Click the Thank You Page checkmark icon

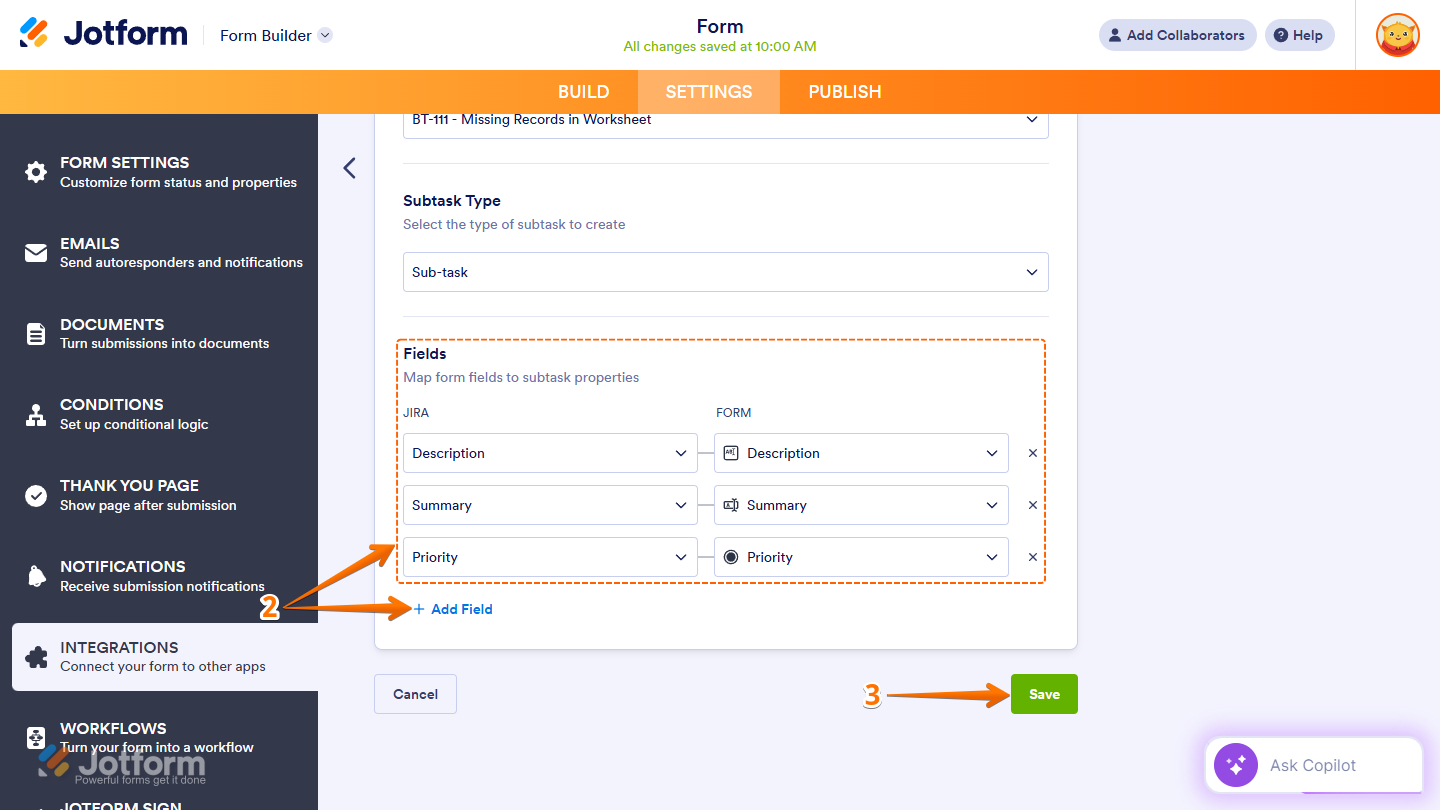click(35, 494)
